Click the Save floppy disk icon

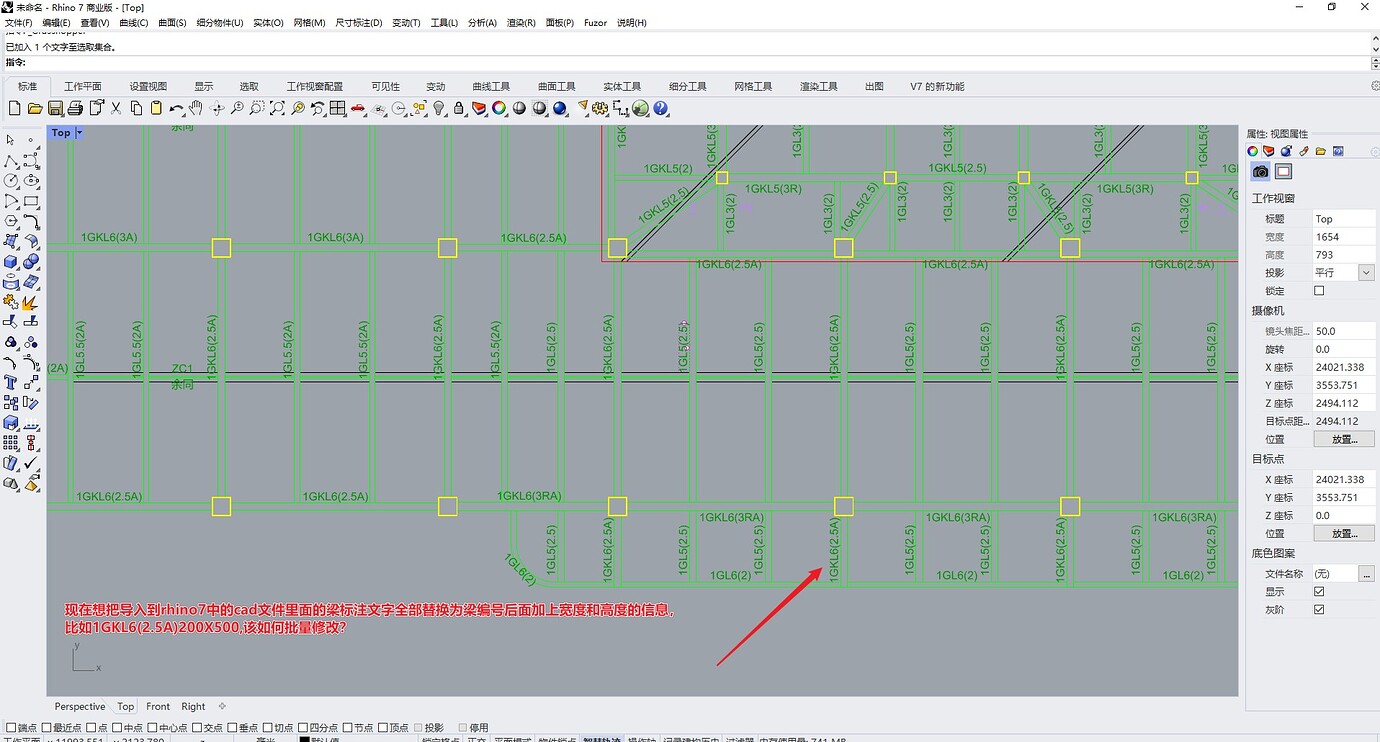[56, 108]
